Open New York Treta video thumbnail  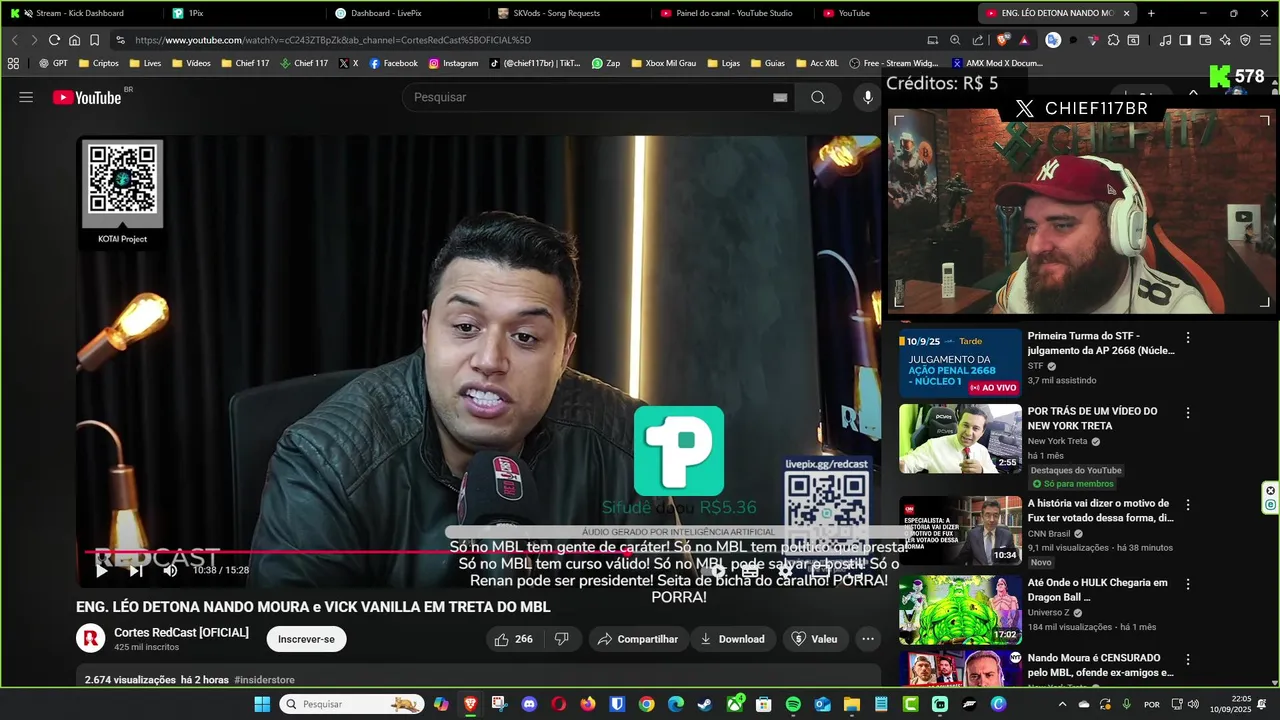[x=960, y=438]
